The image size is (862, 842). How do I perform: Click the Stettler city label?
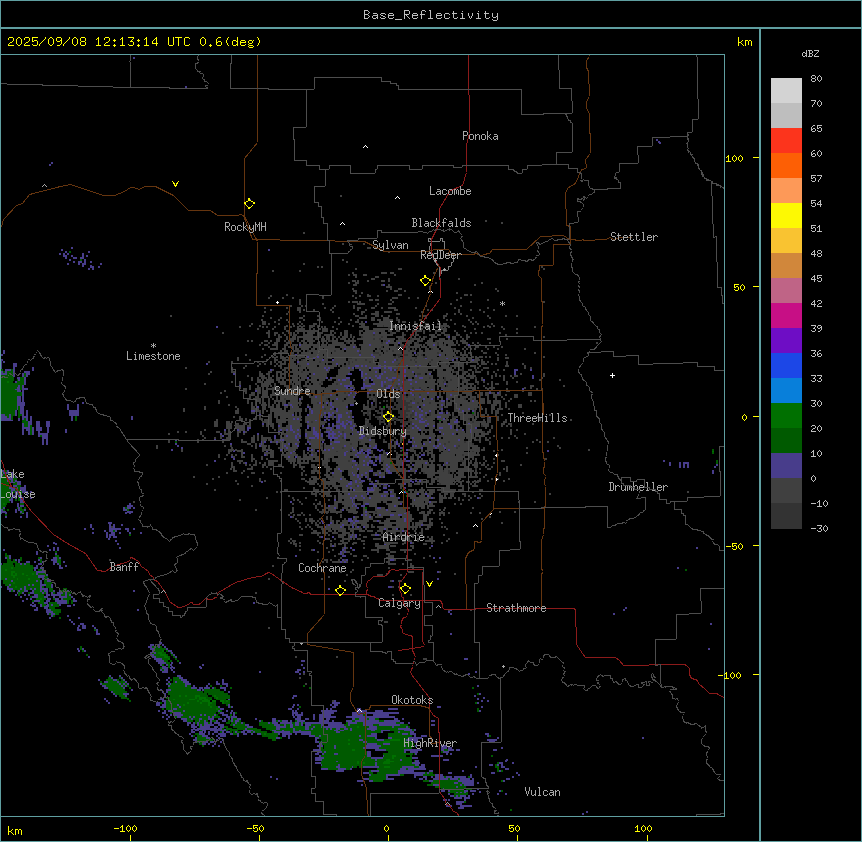[x=634, y=237]
